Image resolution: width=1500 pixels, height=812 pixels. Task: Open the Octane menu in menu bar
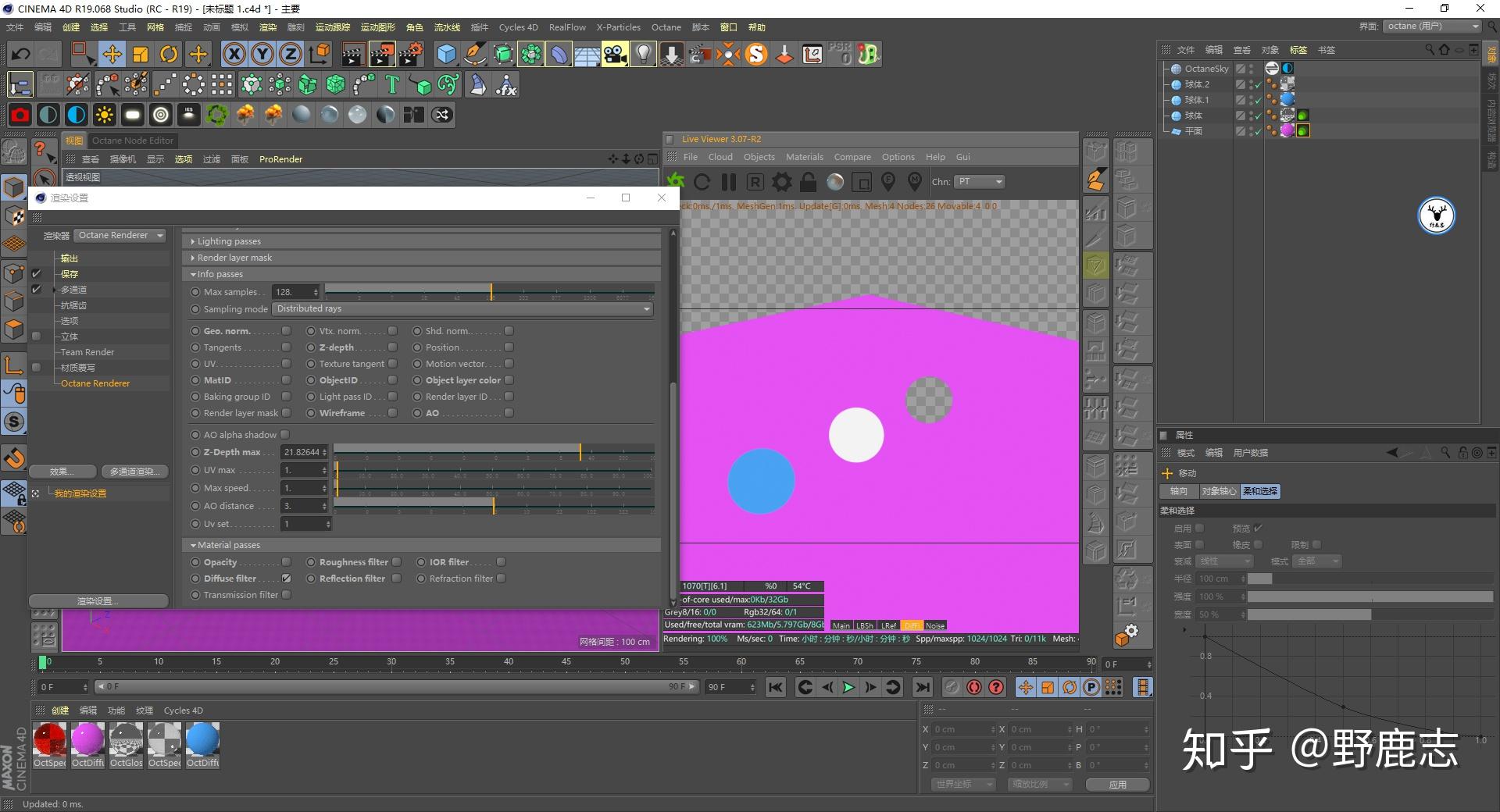[666, 27]
